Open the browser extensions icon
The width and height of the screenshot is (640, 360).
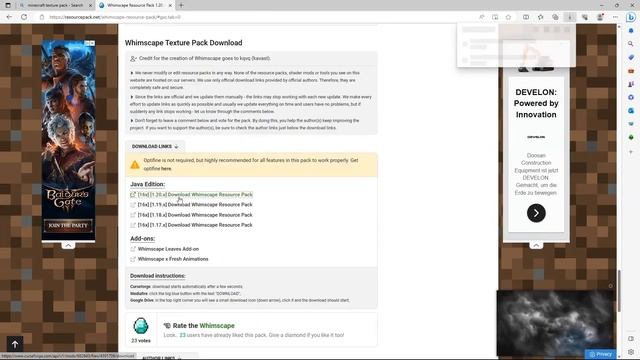pos(585,17)
